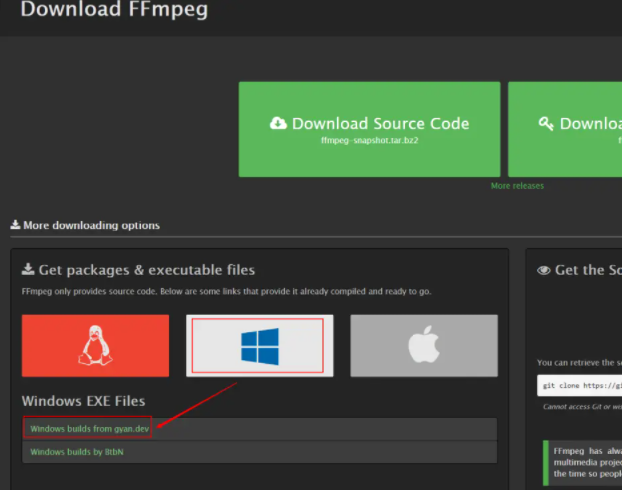Select the Linux penguin icon tile
This screenshot has width=622, height=490.
95,346
